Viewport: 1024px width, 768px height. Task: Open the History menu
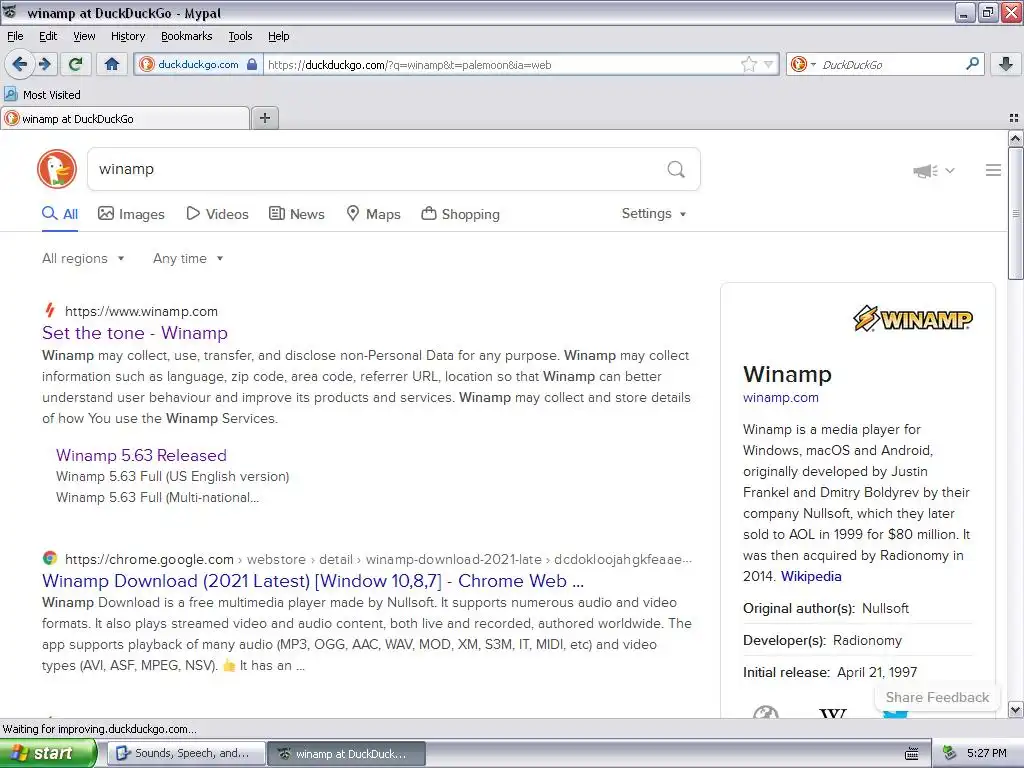[x=127, y=36]
